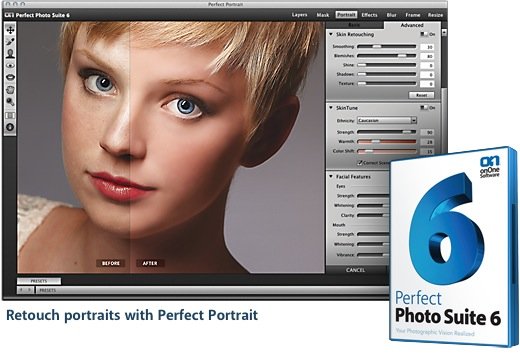520x360 pixels.
Task: Open the PRESETS tab below the image
Action: [39, 281]
